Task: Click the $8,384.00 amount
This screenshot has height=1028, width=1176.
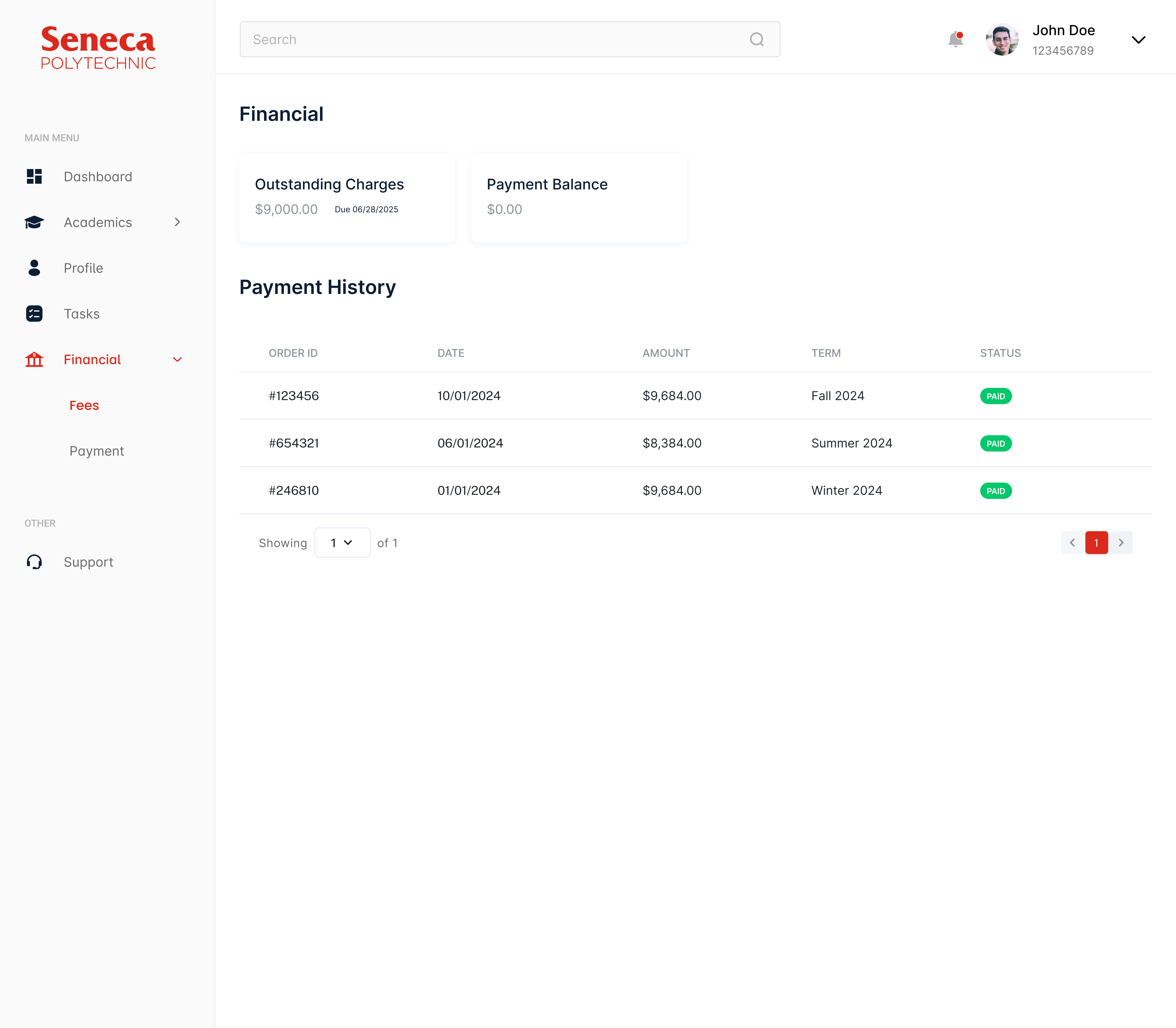Action: click(672, 443)
